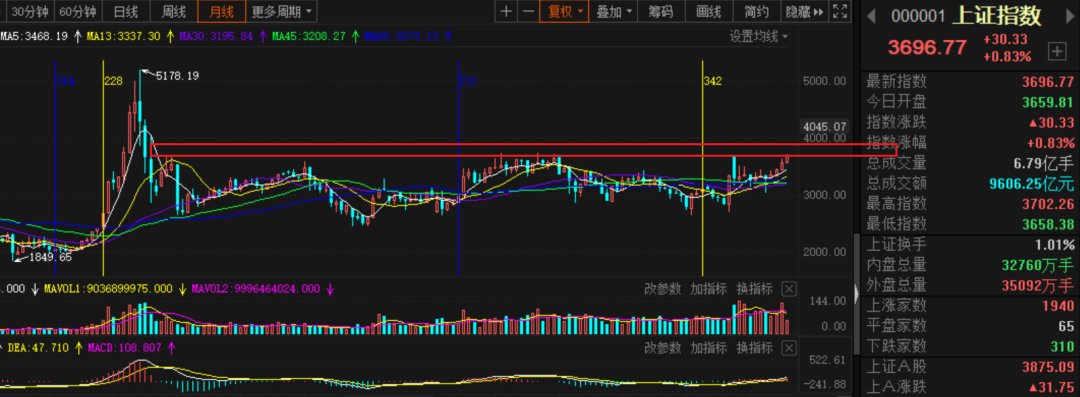Click 加指标 in the MAVOL panel

tap(708, 288)
